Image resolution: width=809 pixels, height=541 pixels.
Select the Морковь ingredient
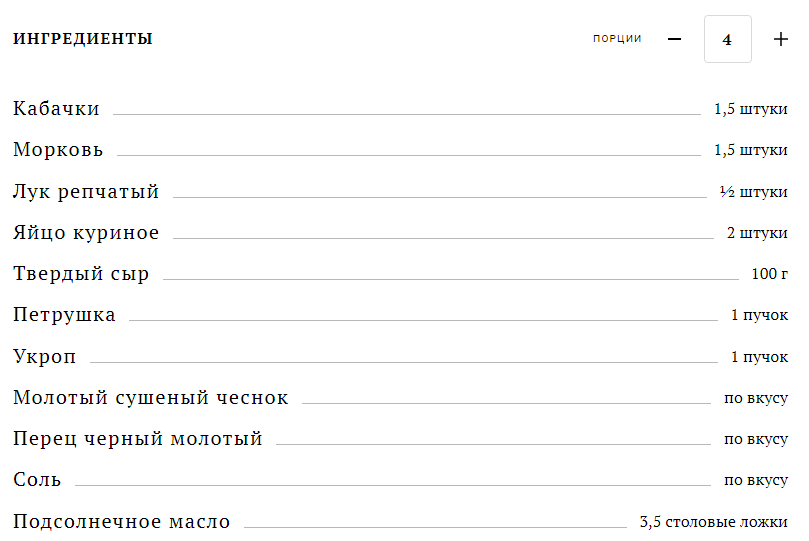tap(58, 150)
